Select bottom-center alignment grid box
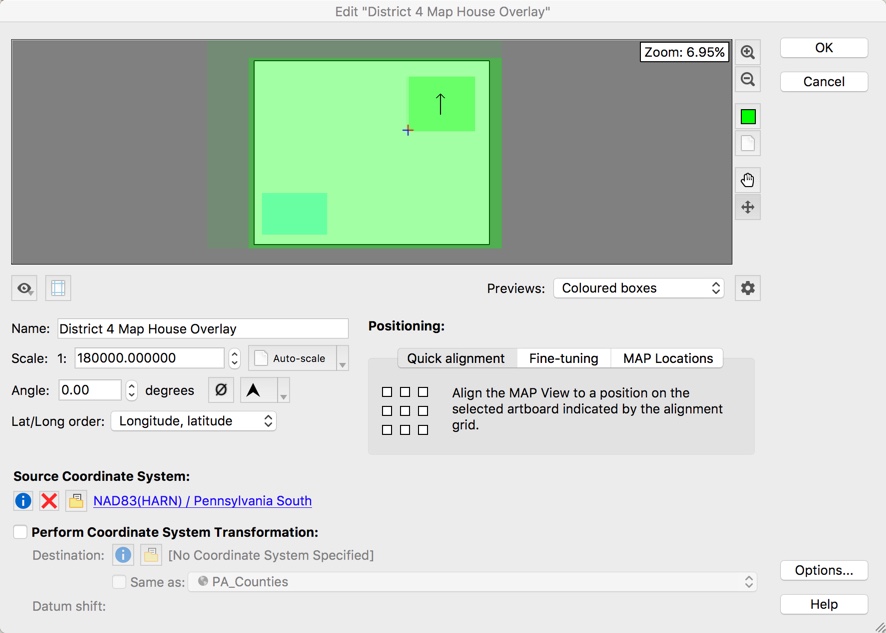This screenshot has height=633, width=886. 405,430
